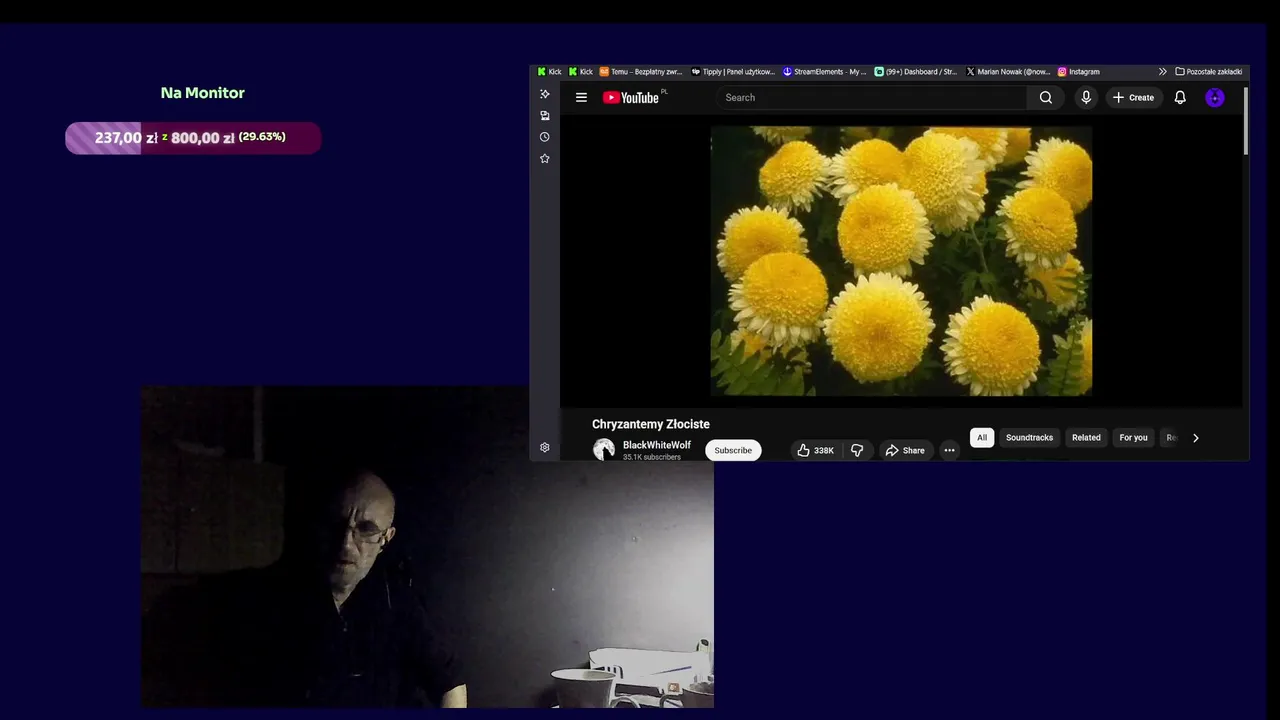This screenshot has width=1280, height=720.
Task: Open the account avatar menu
Action: click(1215, 97)
